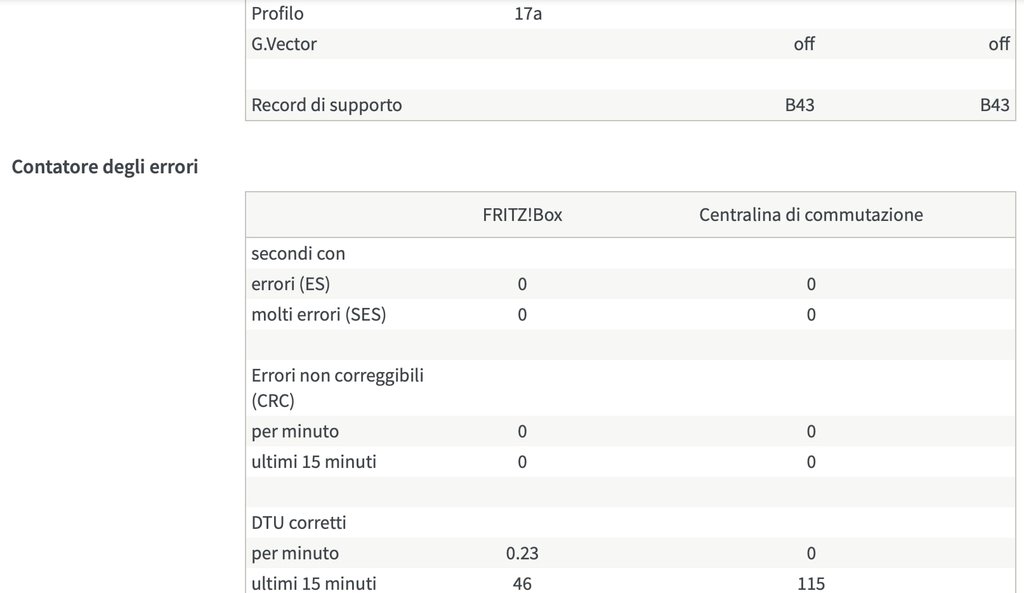Click the value 46 in the FRITZ!Box column
Viewport: 1024px width, 593px height.
pyautogui.click(x=522, y=583)
